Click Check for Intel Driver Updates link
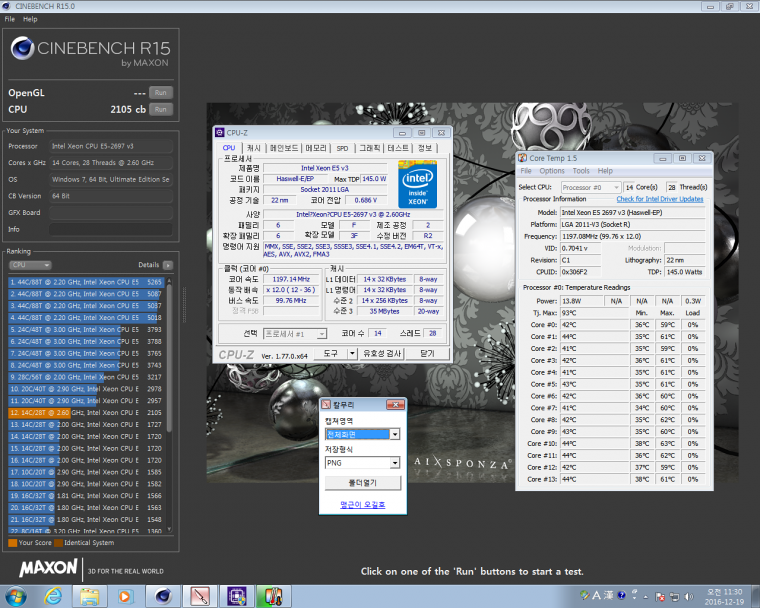 pos(660,199)
